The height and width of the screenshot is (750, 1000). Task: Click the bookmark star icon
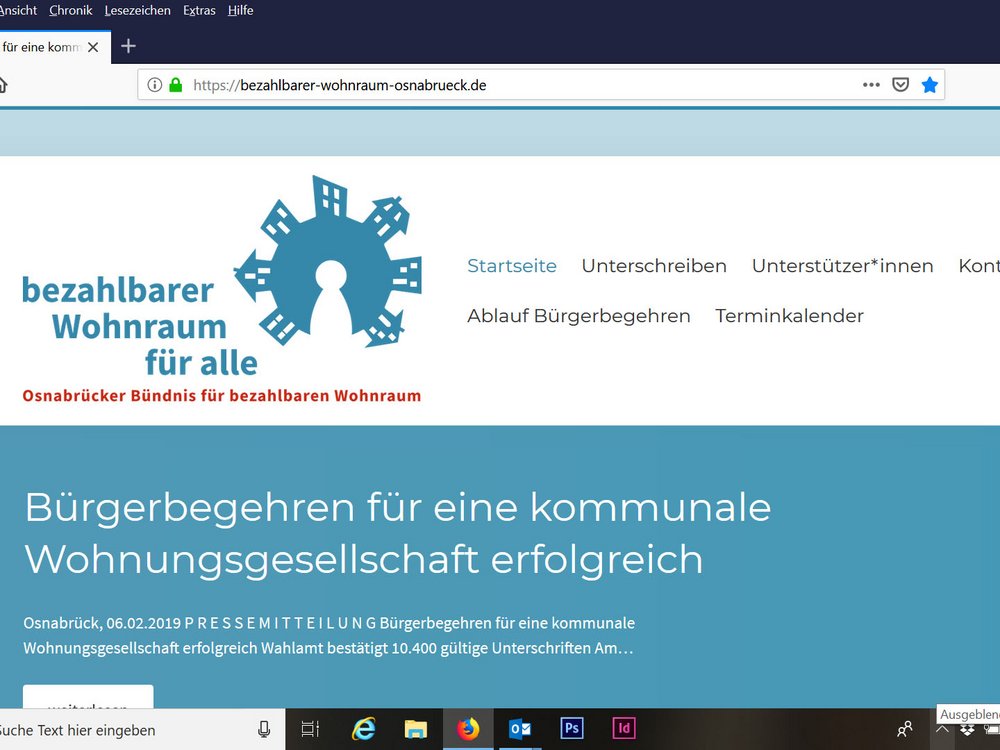click(929, 85)
